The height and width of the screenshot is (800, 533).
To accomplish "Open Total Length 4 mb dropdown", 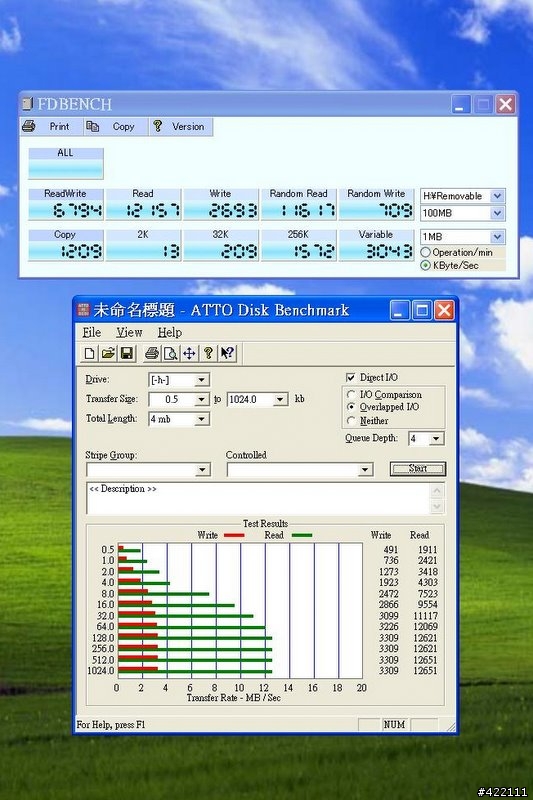I will pos(201,419).
